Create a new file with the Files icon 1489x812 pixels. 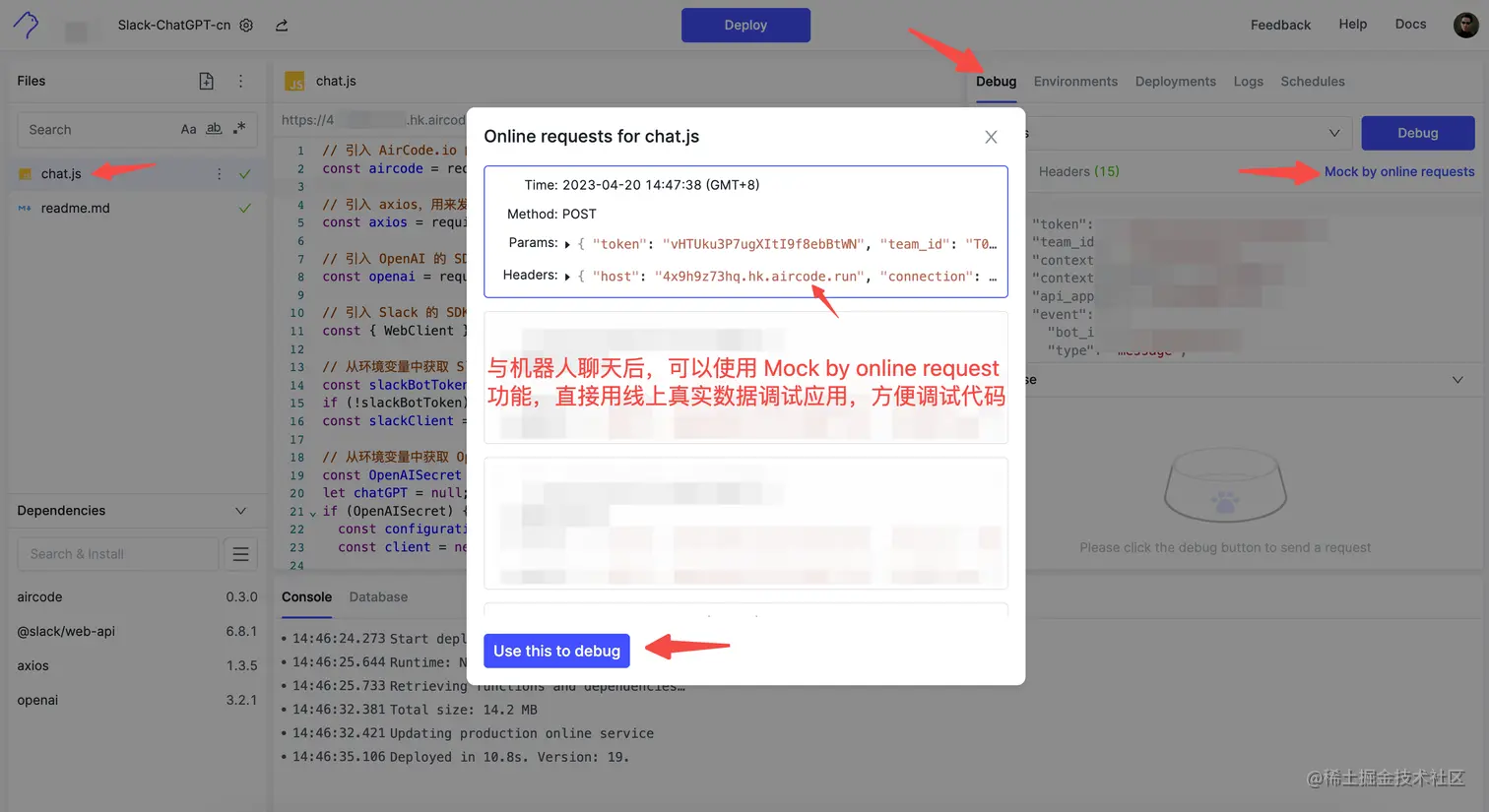click(x=206, y=81)
